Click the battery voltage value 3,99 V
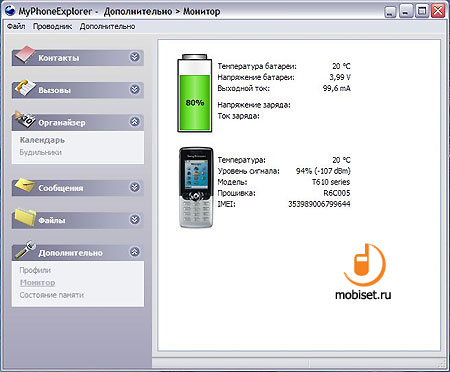450x372 pixels. click(340, 77)
